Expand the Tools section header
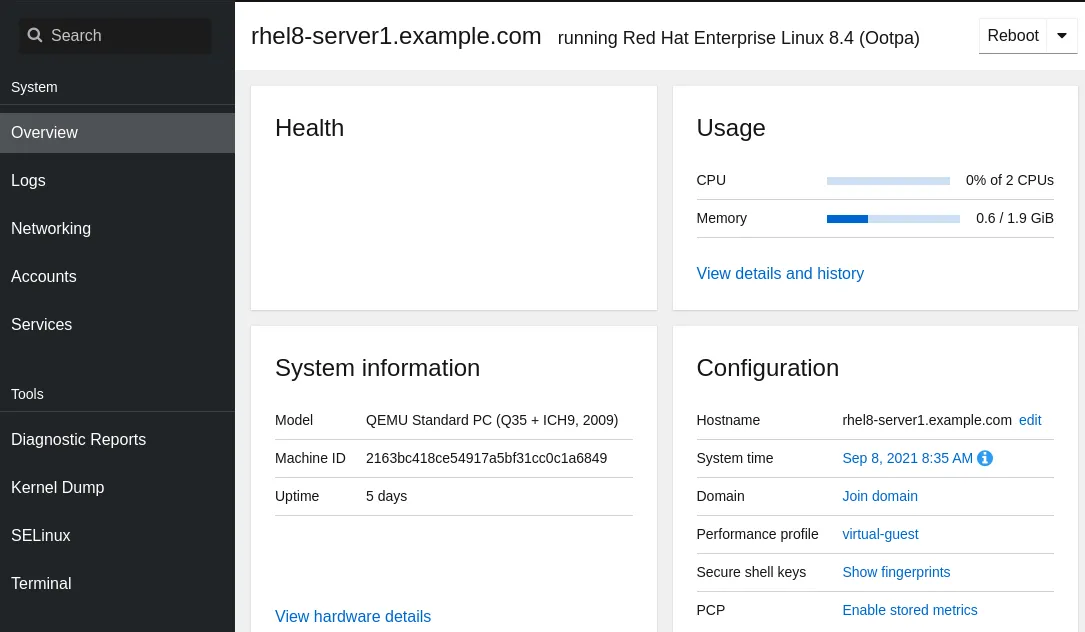The height and width of the screenshot is (632, 1085). pos(27,394)
